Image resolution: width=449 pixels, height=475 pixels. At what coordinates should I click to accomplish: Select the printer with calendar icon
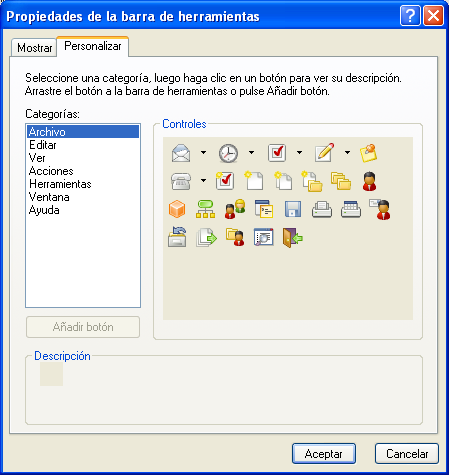pyautogui.click(x=351, y=209)
